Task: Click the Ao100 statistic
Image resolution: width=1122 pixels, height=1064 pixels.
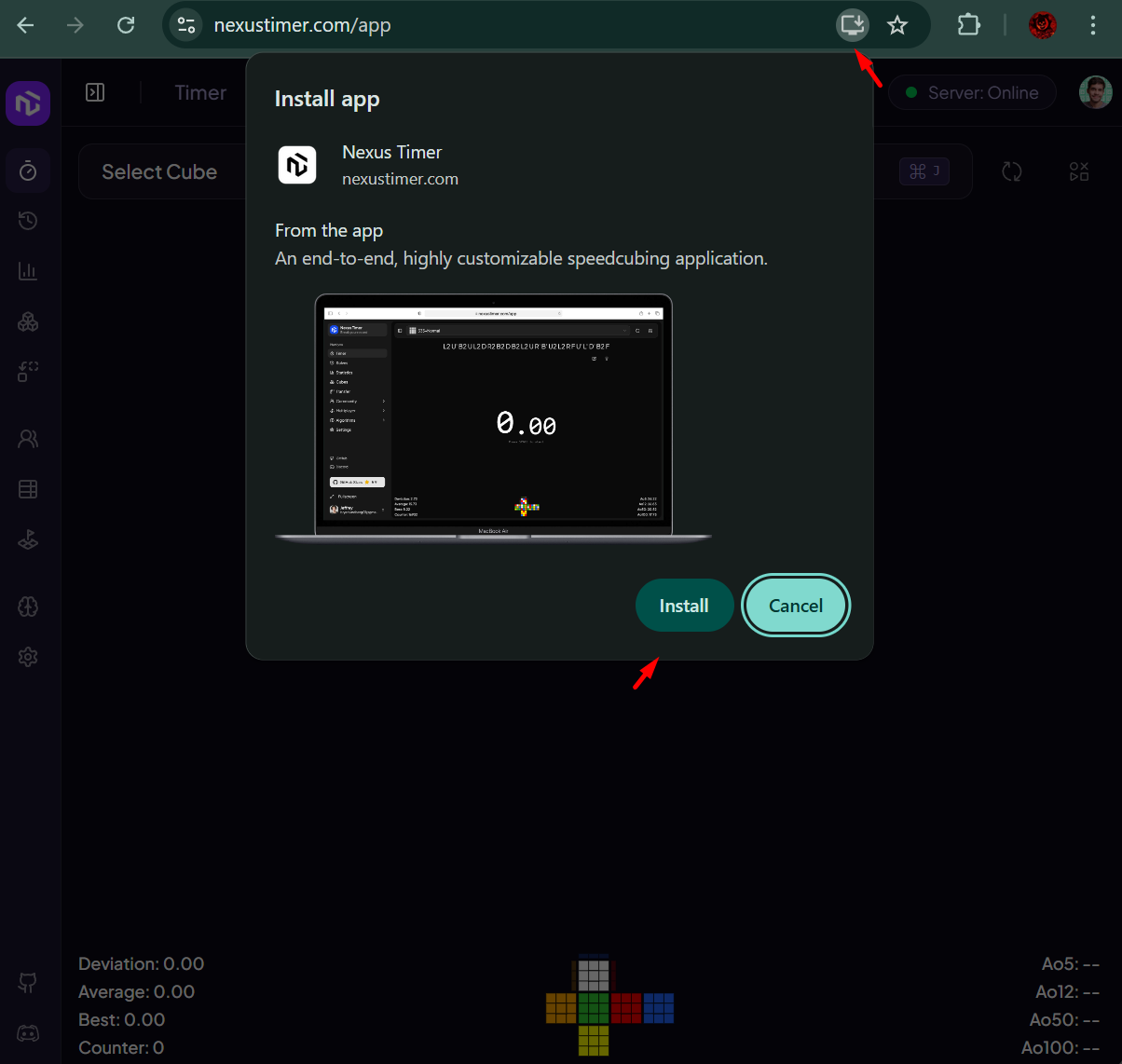Action: (x=1060, y=1048)
